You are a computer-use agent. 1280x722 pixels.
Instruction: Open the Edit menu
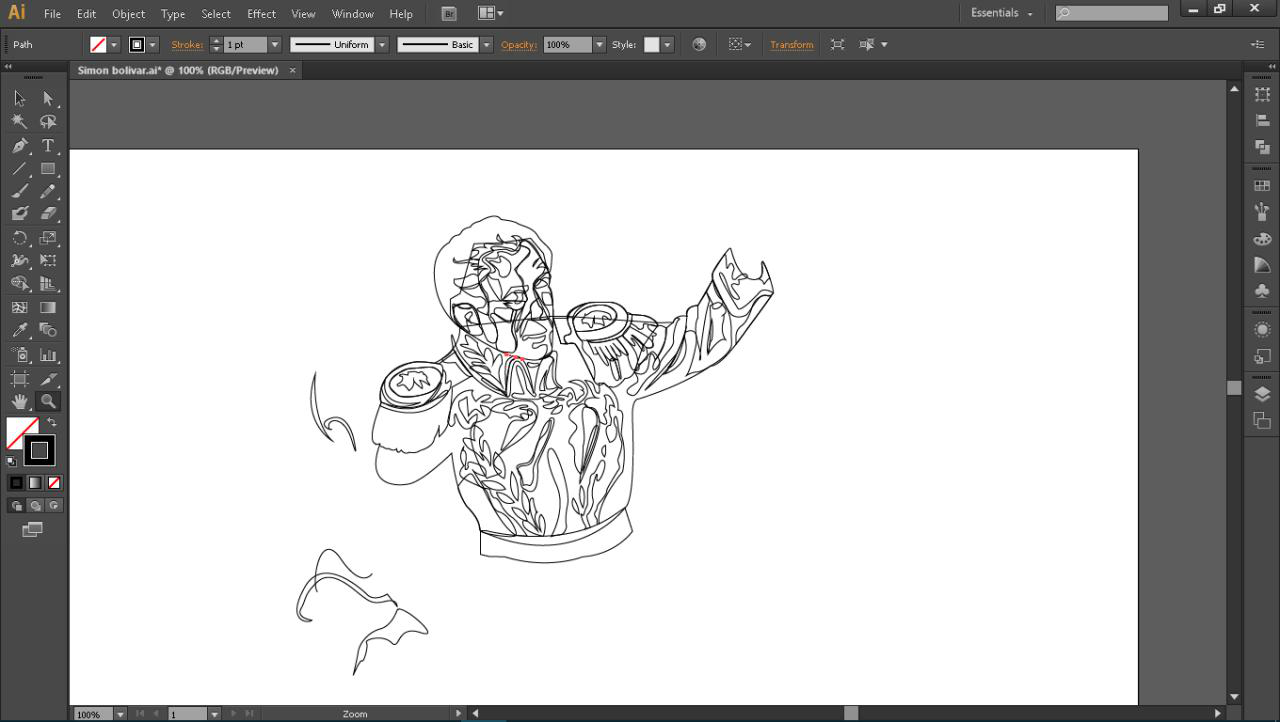coord(86,14)
